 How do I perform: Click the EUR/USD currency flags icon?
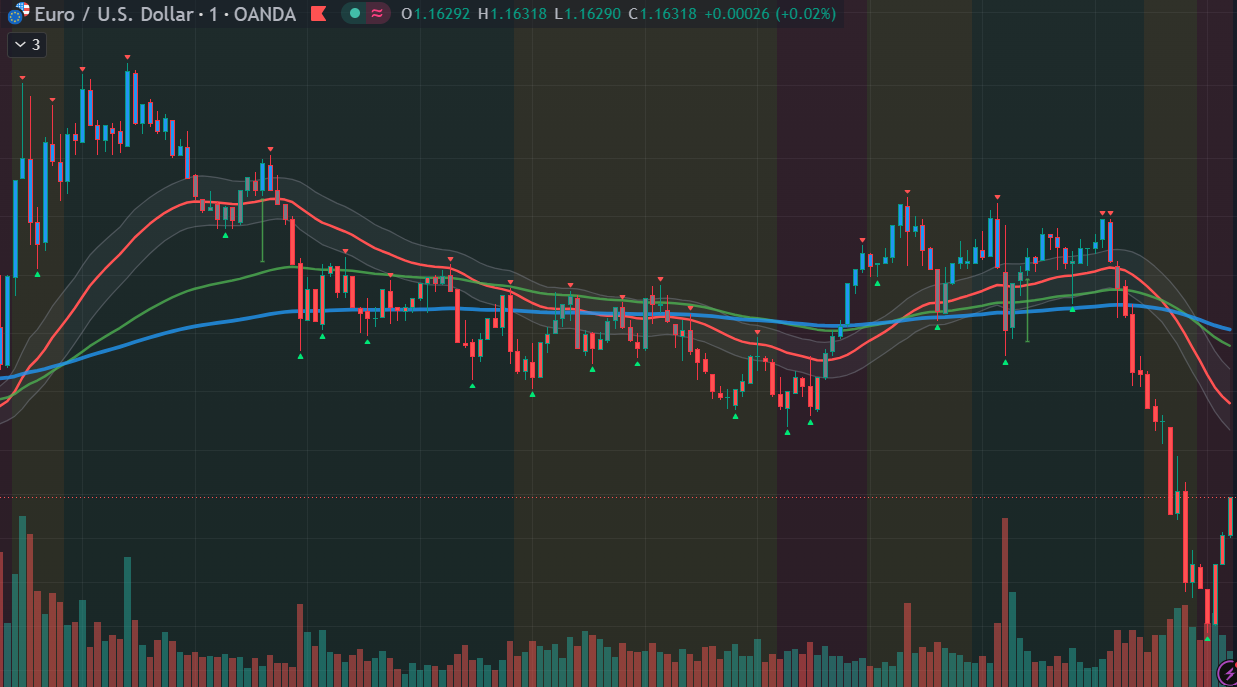pyautogui.click(x=16, y=13)
